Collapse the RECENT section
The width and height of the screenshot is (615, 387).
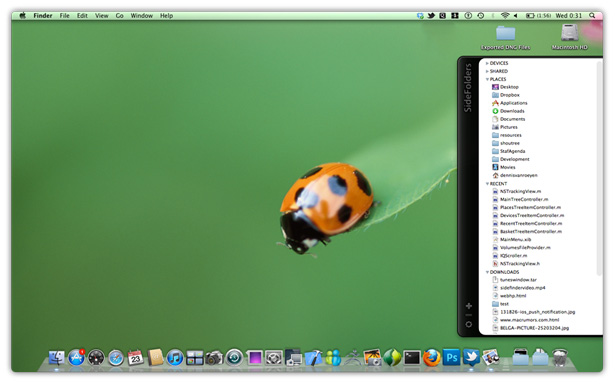click(487, 184)
